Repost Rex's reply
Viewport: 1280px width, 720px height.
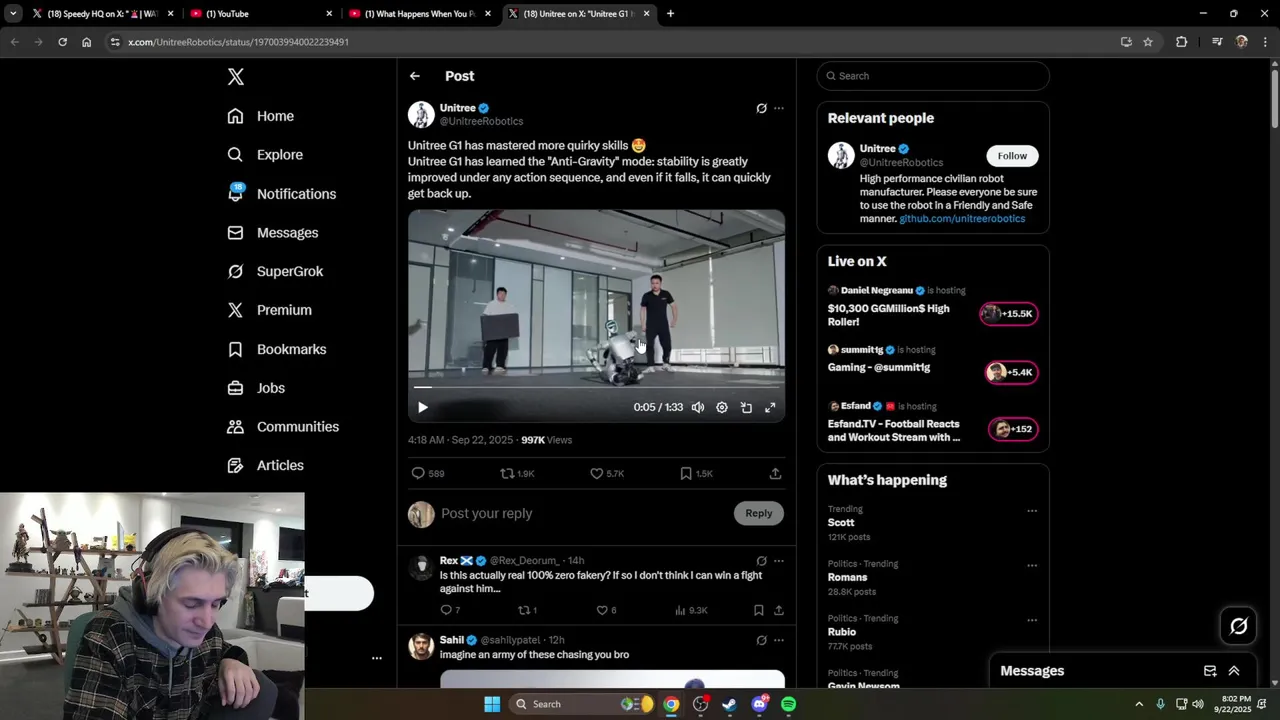(527, 610)
